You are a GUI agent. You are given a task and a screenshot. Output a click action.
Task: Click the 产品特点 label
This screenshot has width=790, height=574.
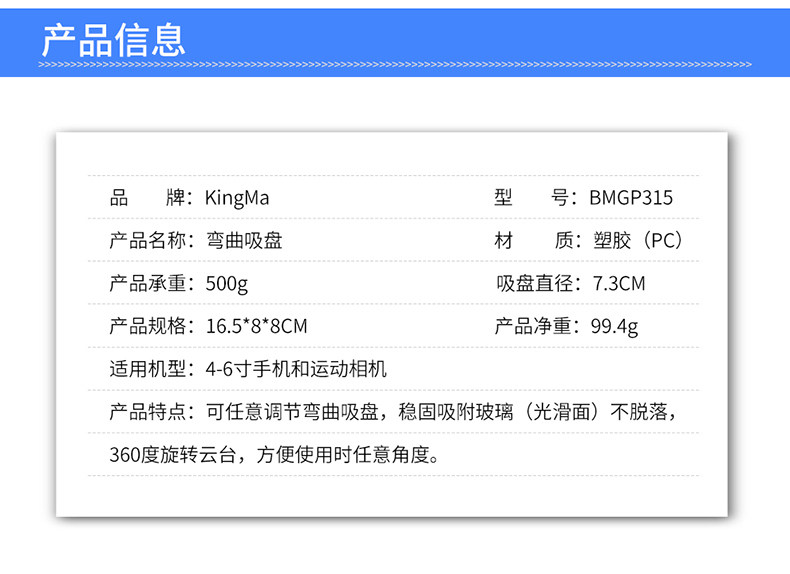click(148, 412)
